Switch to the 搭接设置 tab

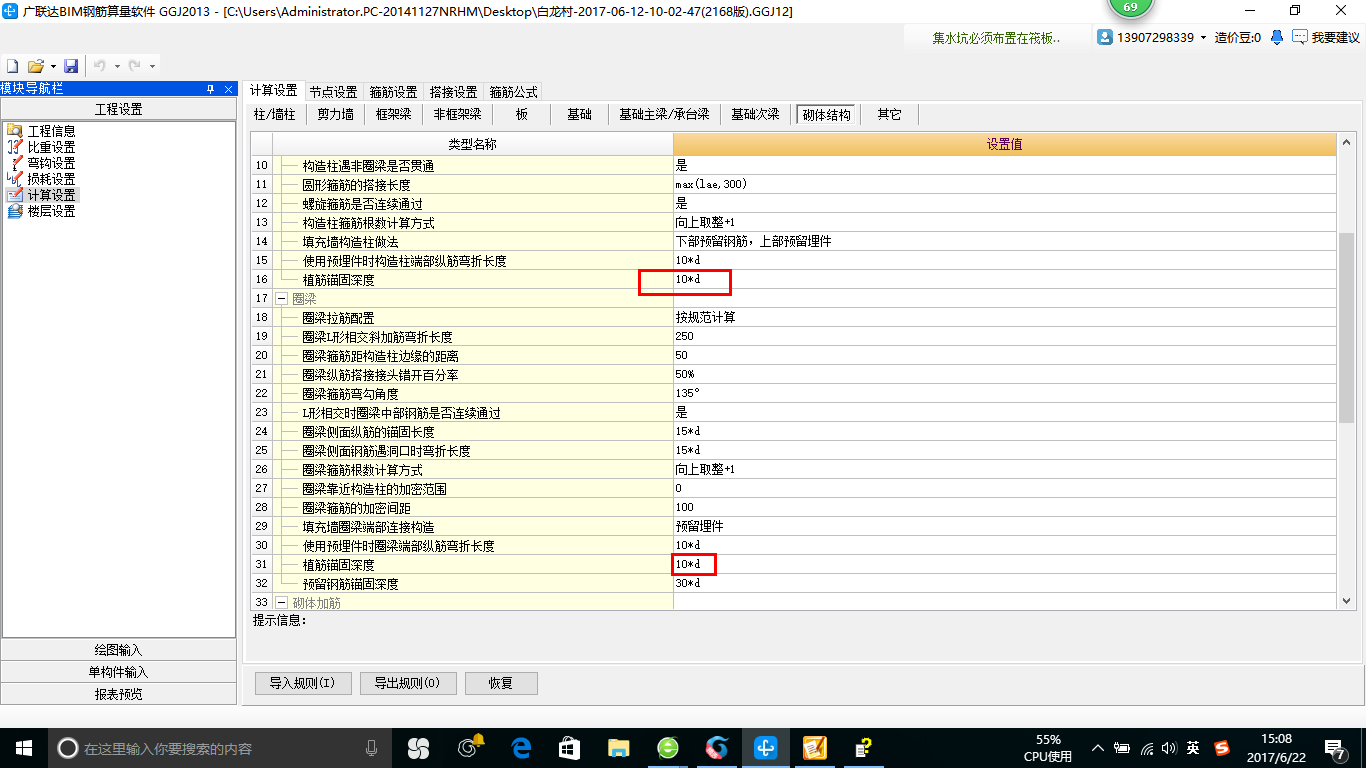tap(453, 92)
